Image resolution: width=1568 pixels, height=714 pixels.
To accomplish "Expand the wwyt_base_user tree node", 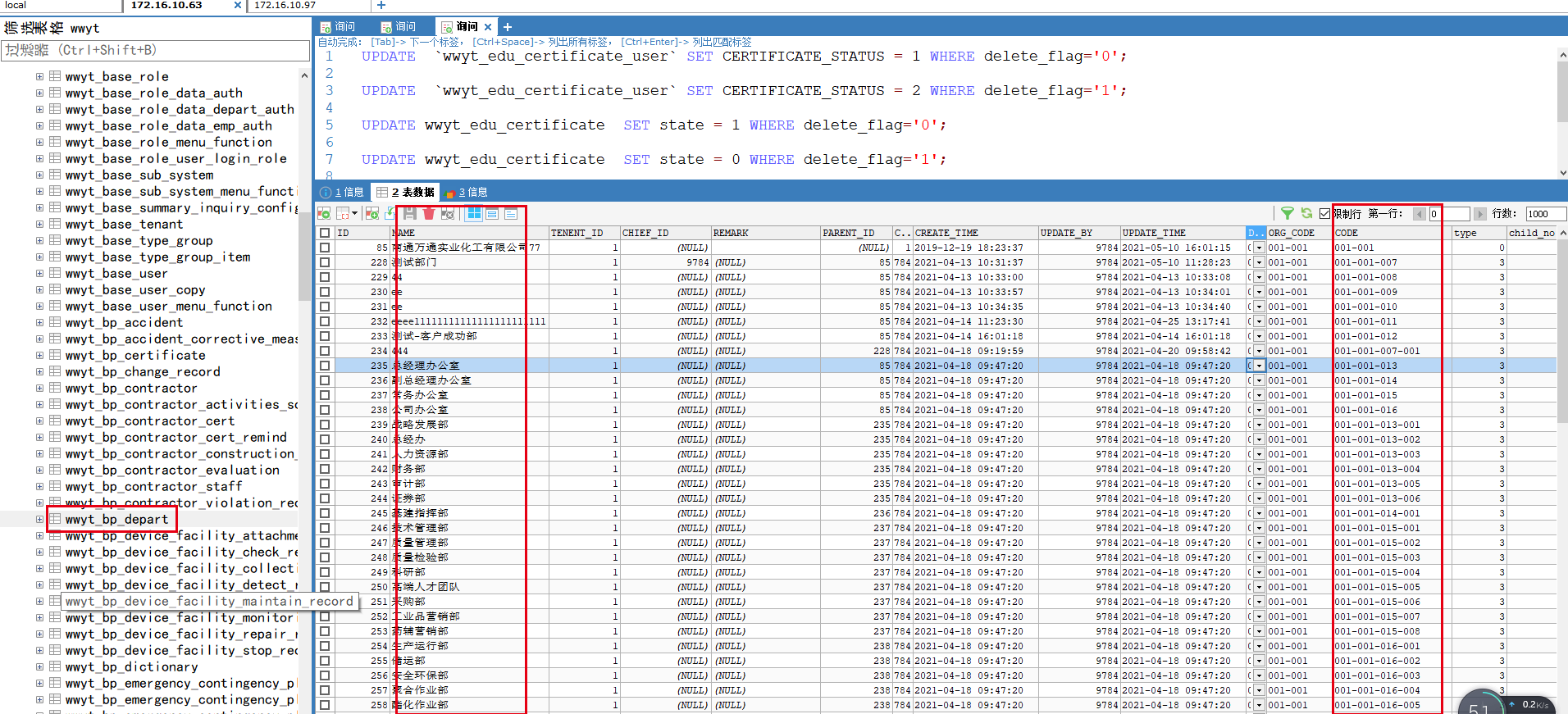I will [x=39, y=273].
